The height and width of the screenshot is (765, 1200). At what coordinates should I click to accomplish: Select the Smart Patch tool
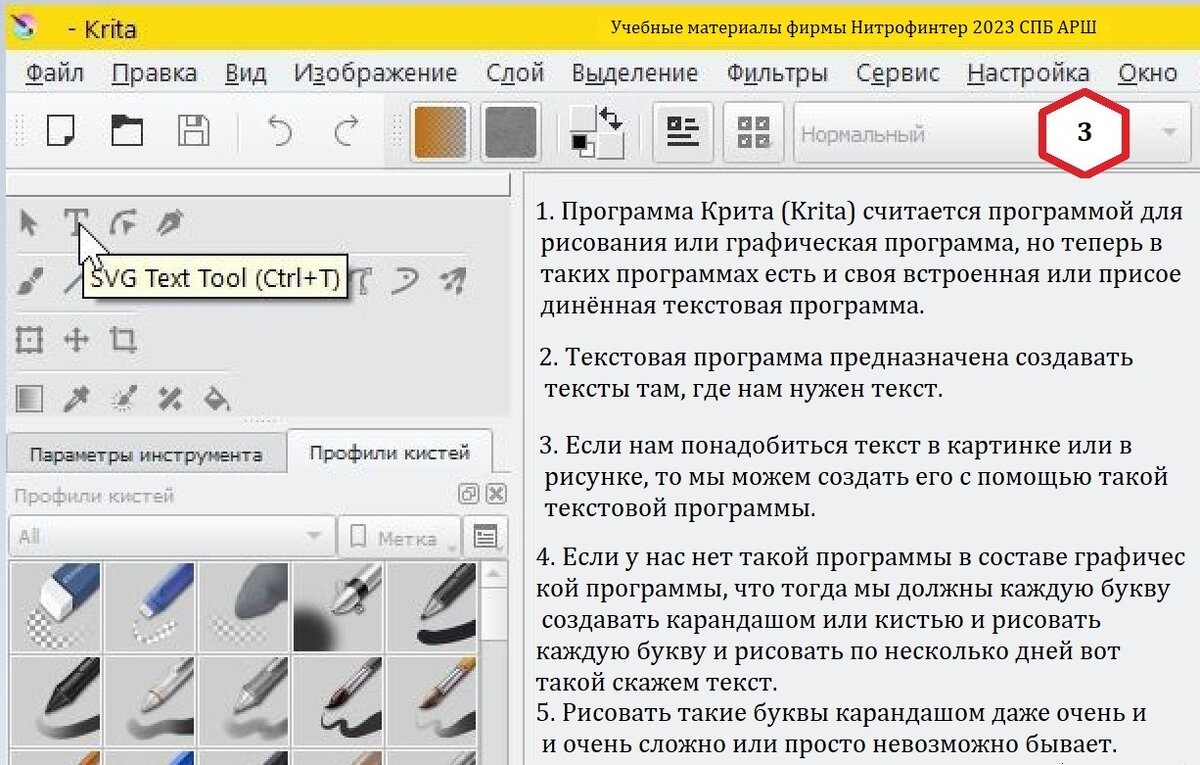click(x=168, y=399)
